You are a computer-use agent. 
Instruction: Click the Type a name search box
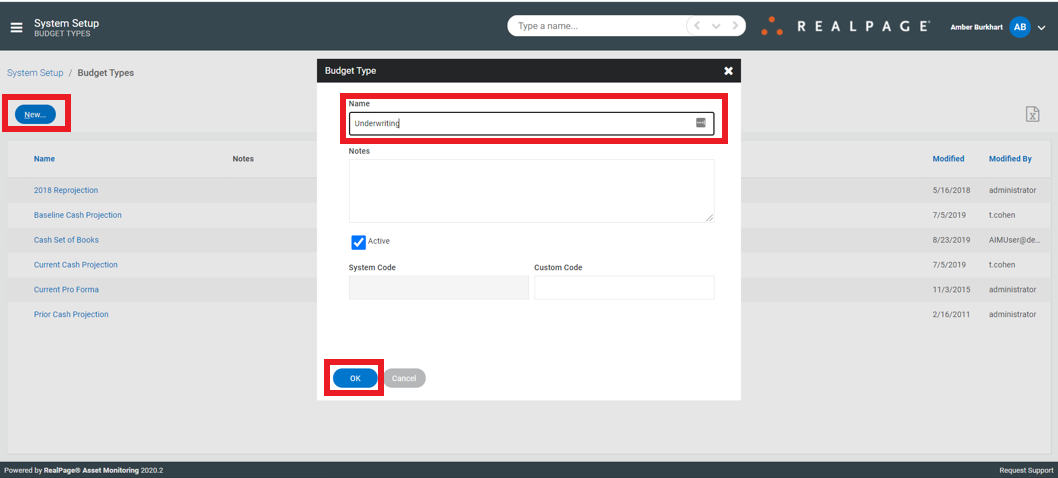pos(599,26)
